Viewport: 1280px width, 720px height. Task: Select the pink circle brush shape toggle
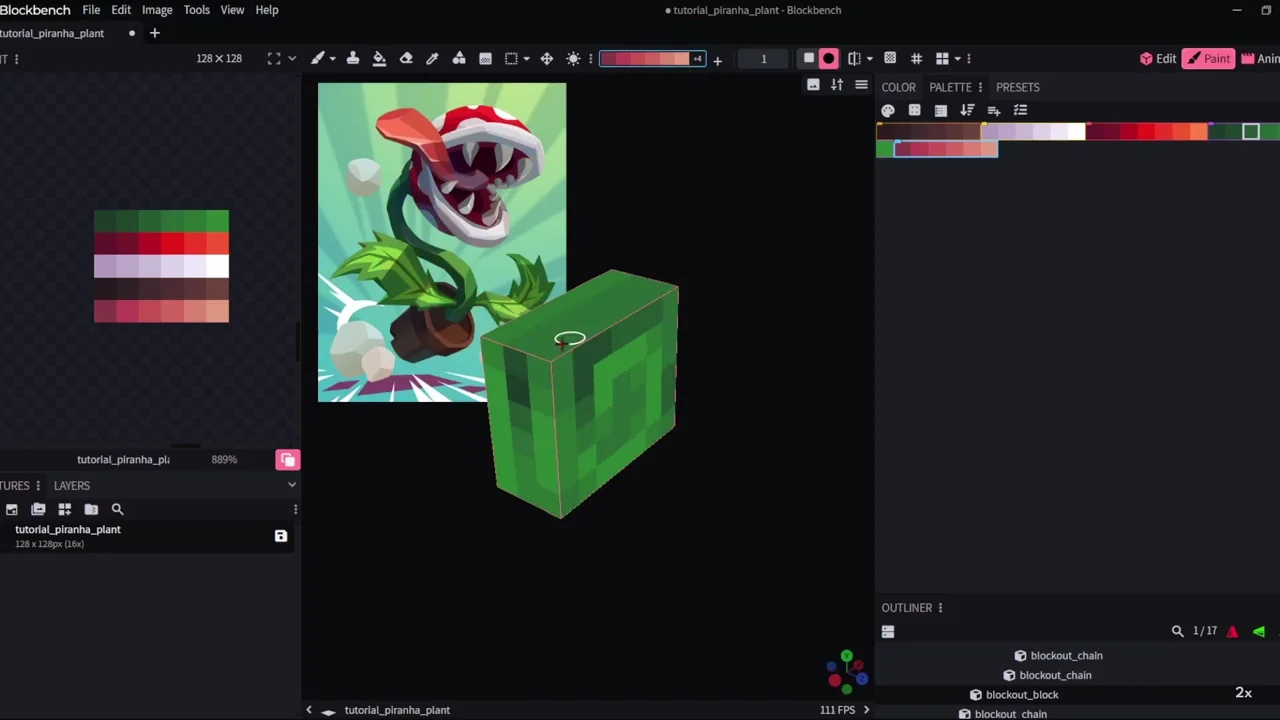[x=829, y=58]
